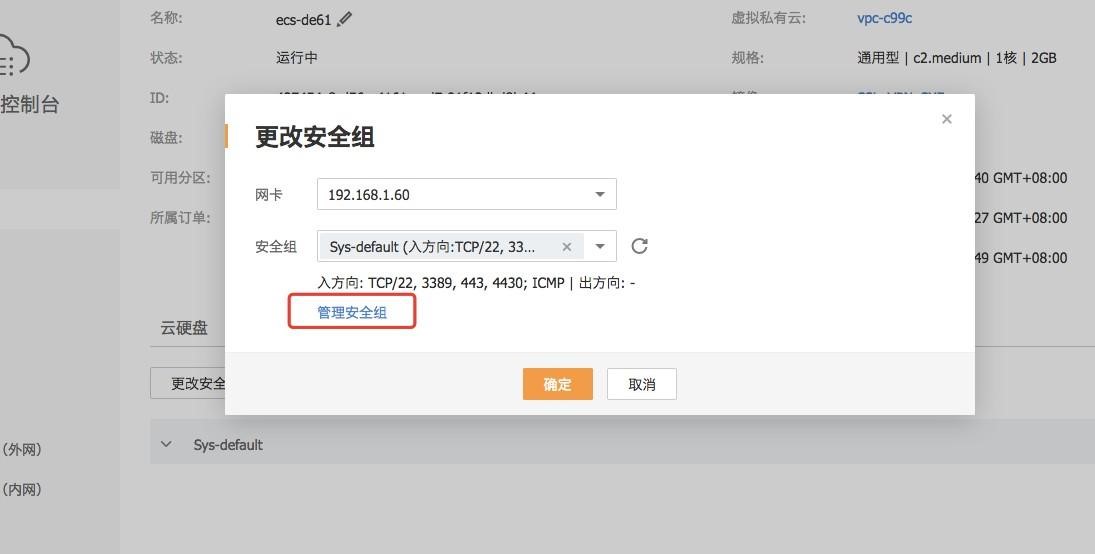This screenshot has width=1095, height=554.
Task: Click the 更改安全组 dialog title
Action: pyautogui.click(x=315, y=137)
